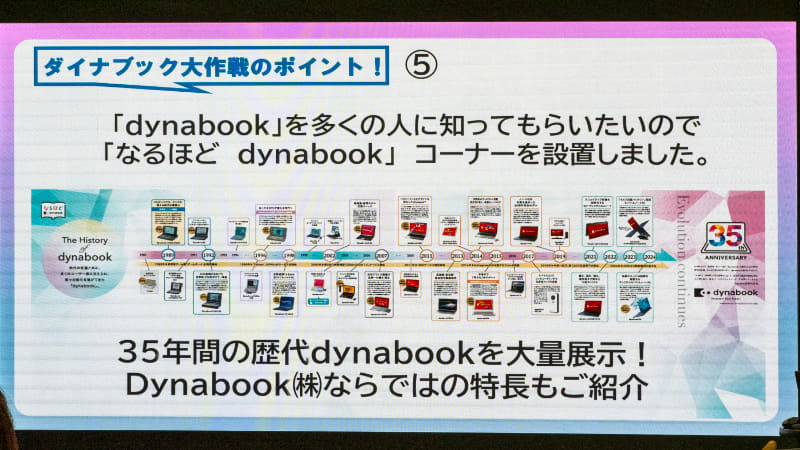Image resolution: width=800 pixels, height=450 pixels.
Task: Open the laptop card linked above the 1989 marker
Action: click(168, 222)
